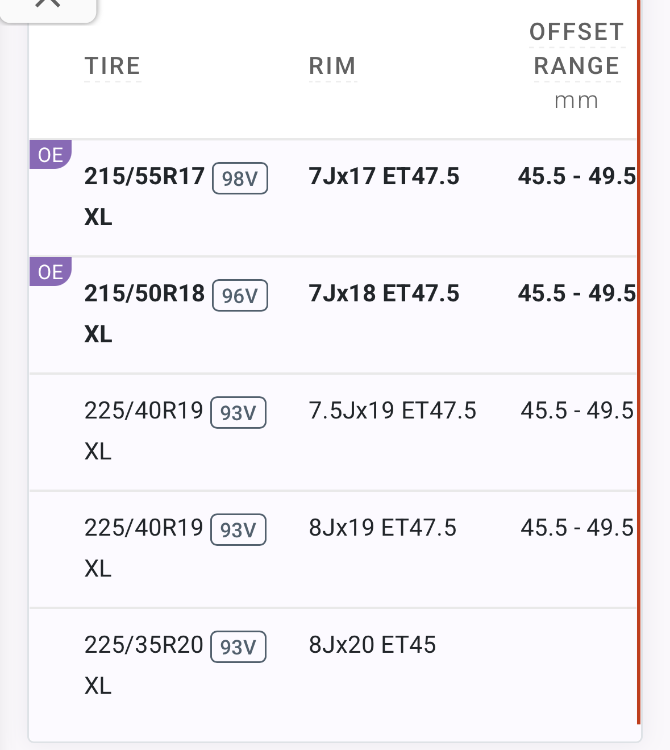Viewport: 670px width, 750px height.
Task: Click the XL label under 215/50R18
Action: 98,334
